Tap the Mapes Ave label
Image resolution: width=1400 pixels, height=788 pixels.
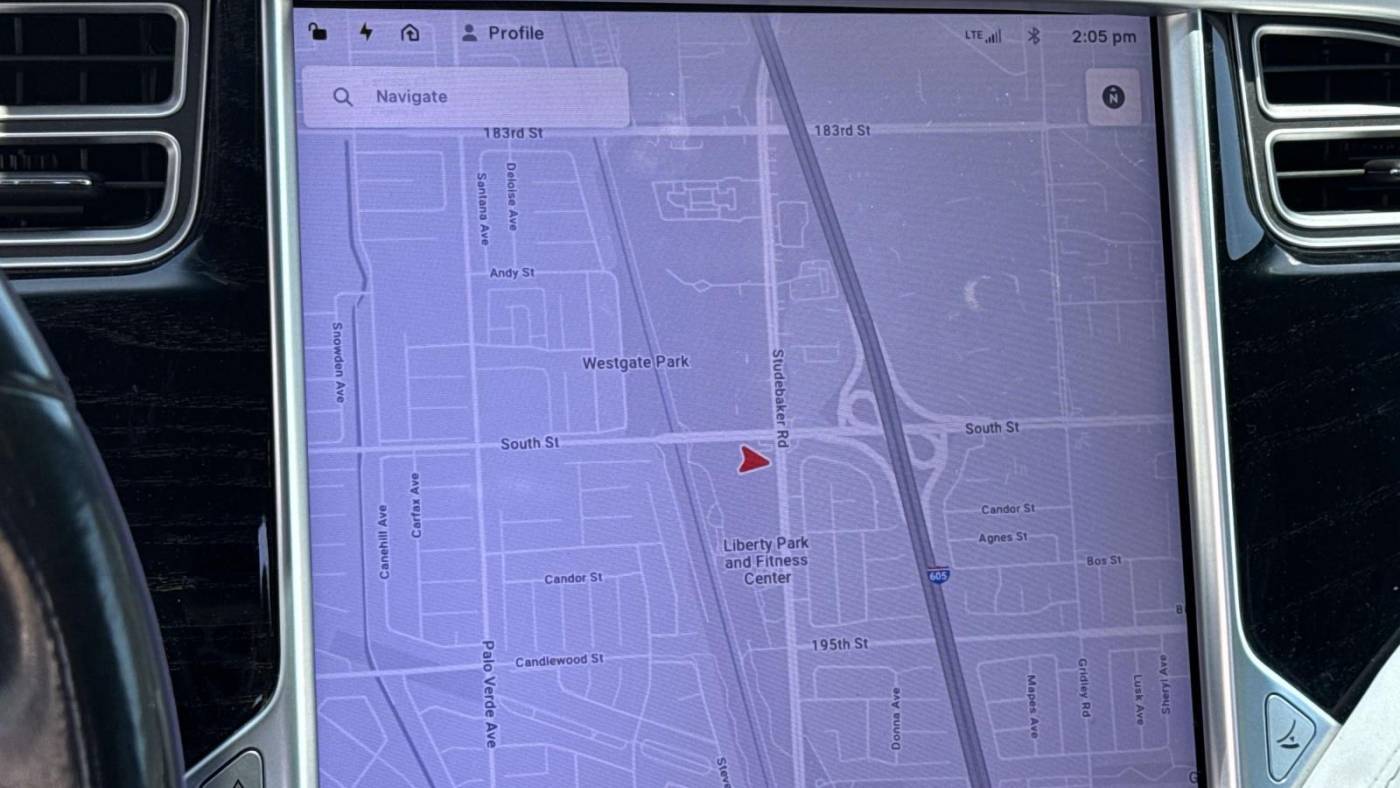[x=1032, y=706]
